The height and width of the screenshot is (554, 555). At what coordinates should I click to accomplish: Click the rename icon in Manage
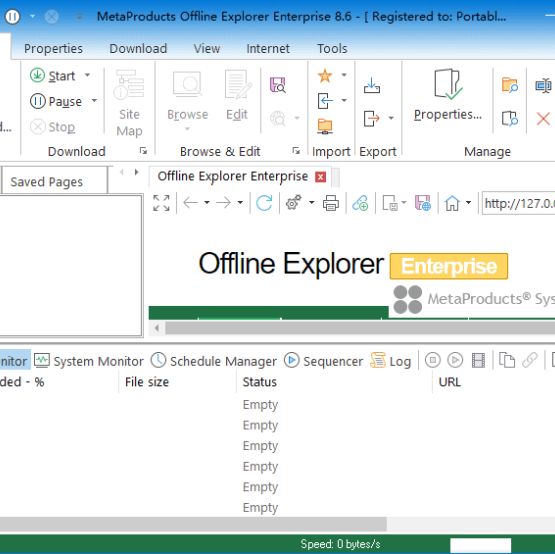click(x=543, y=85)
